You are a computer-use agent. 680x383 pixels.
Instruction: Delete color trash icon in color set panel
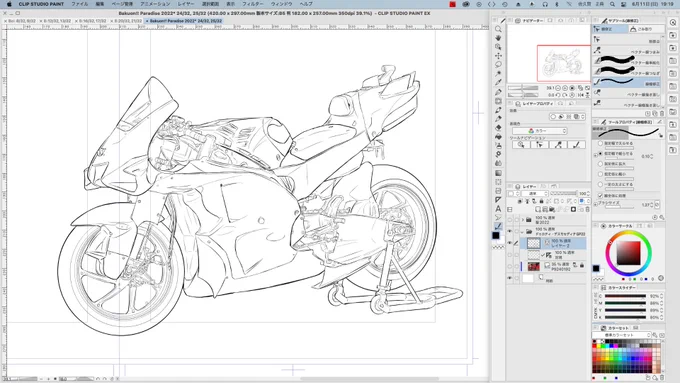pyautogui.click(x=662, y=378)
